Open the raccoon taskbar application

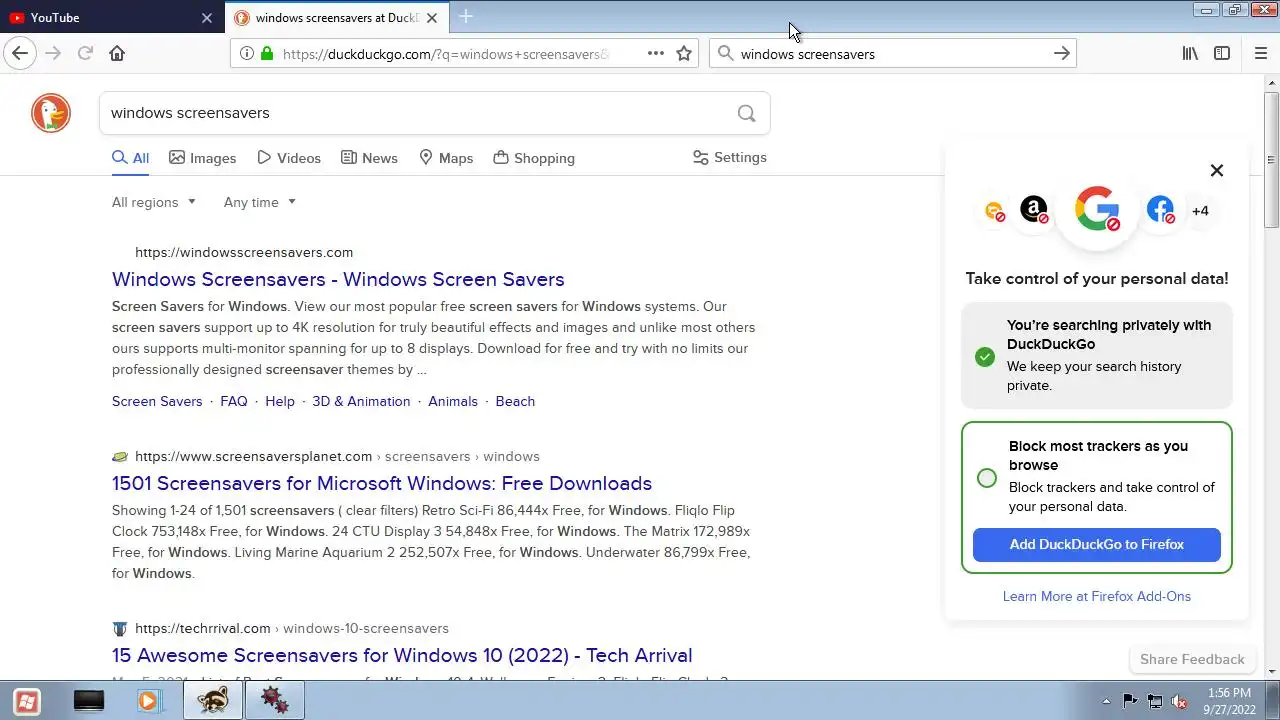[x=213, y=701]
